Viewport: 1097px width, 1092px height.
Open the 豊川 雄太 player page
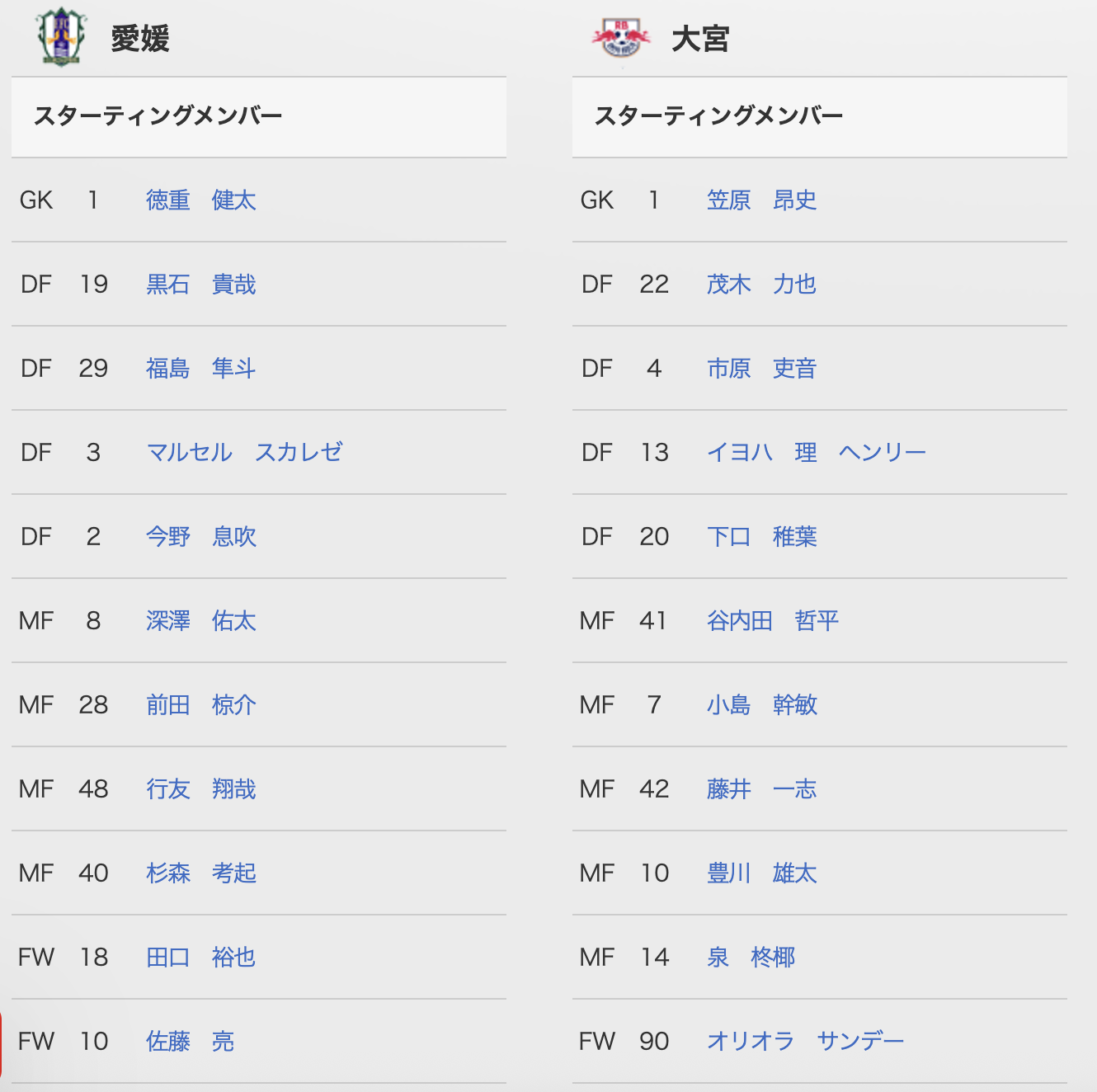point(762,873)
